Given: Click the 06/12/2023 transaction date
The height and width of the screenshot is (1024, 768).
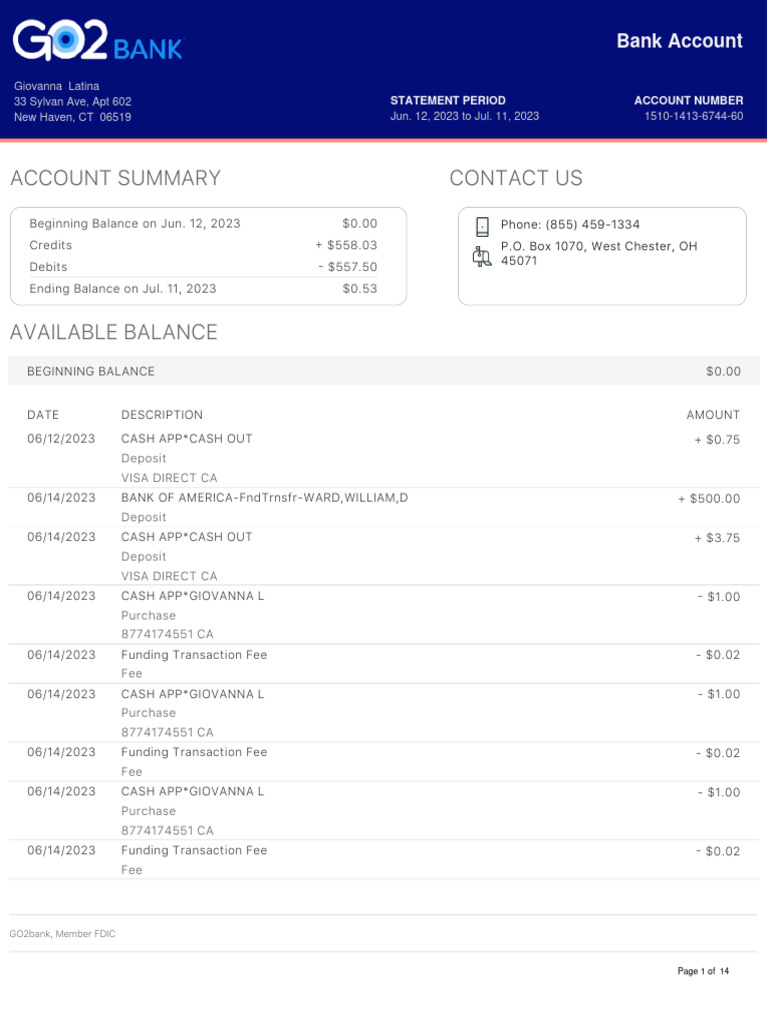Looking at the screenshot, I should pyautogui.click(x=61, y=439).
